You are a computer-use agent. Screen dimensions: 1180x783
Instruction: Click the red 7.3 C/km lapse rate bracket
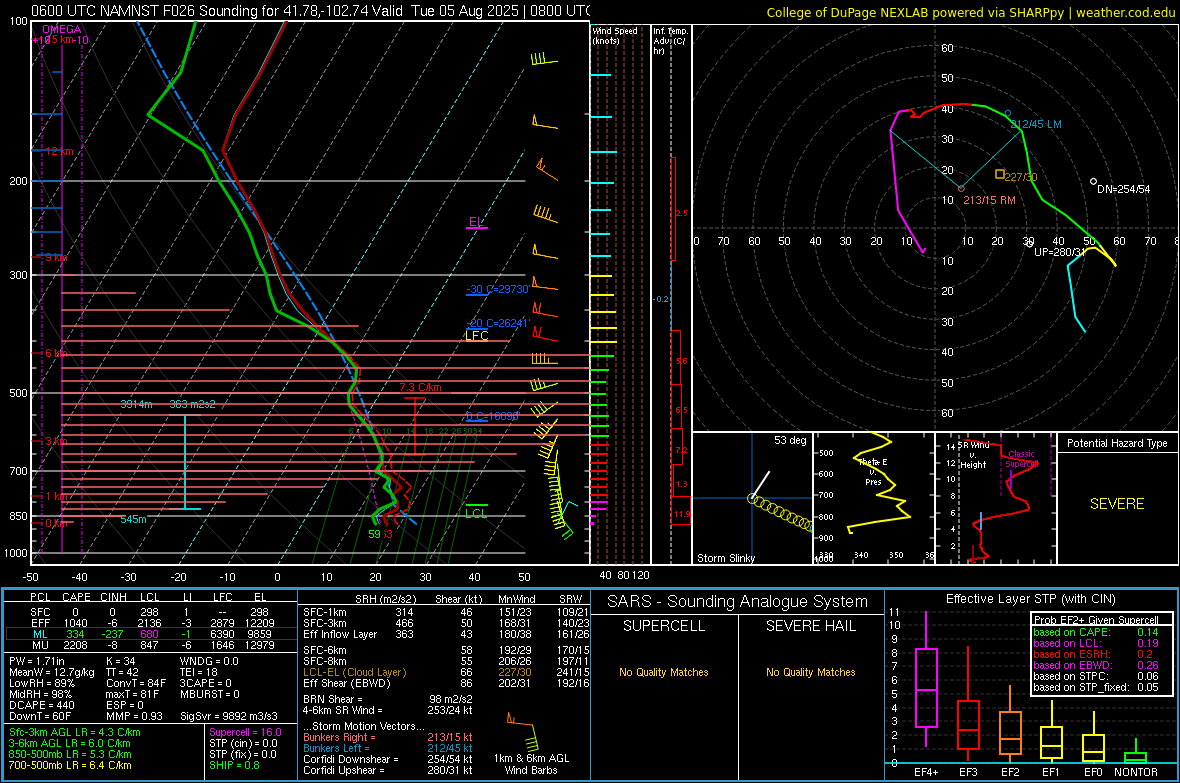415,425
